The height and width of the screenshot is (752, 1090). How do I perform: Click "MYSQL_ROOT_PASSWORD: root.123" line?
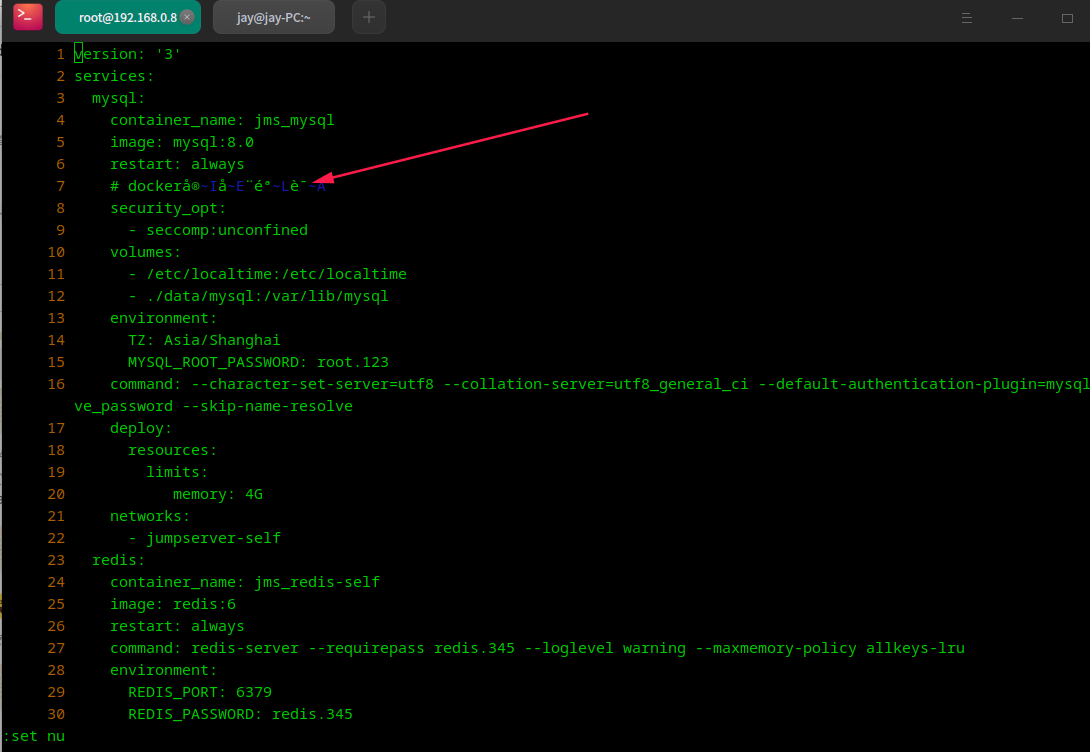[258, 362]
